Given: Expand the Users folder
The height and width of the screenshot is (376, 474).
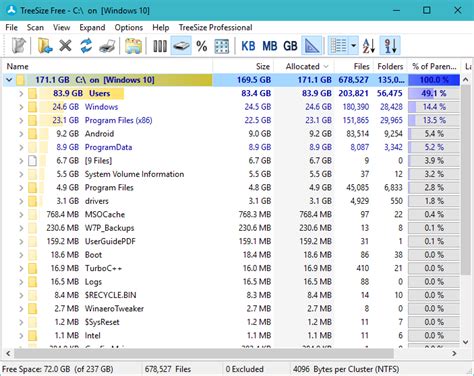Looking at the screenshot, I should (x=21, y=93).
